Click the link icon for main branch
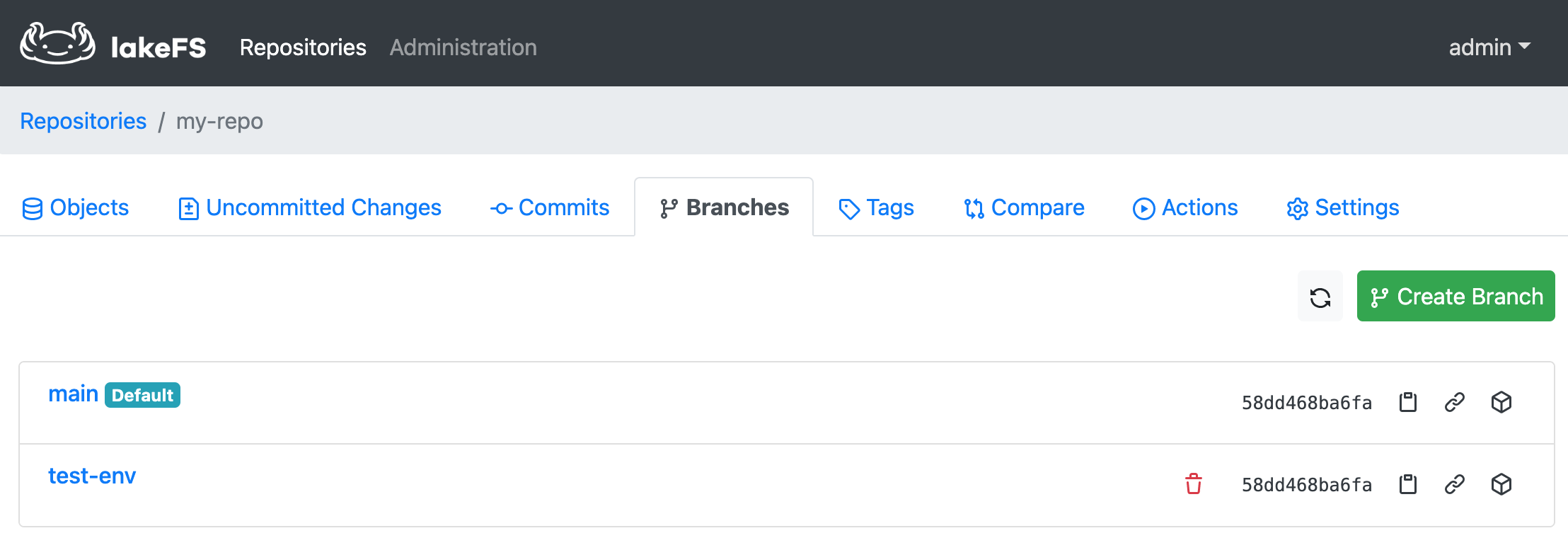This screenshot has height=538, width=1568. point(1454,402)
